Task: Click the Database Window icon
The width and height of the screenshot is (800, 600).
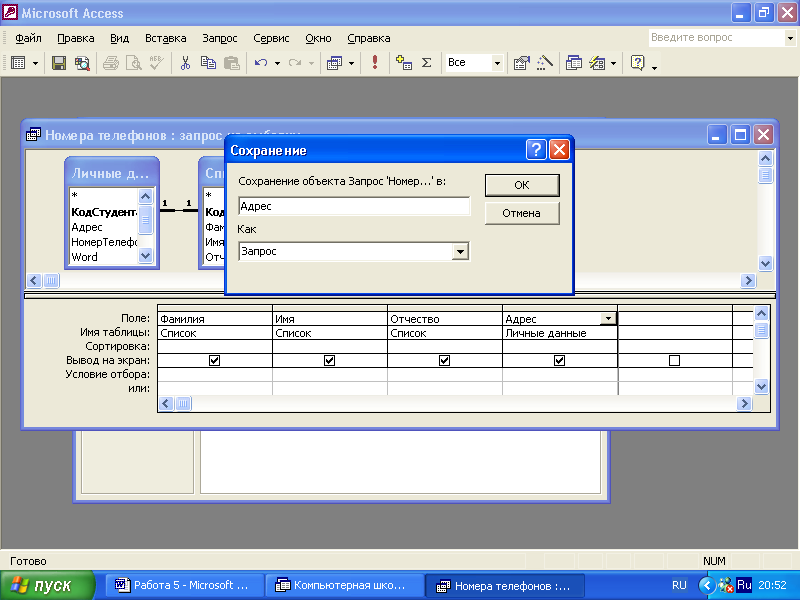Action: 574,63
